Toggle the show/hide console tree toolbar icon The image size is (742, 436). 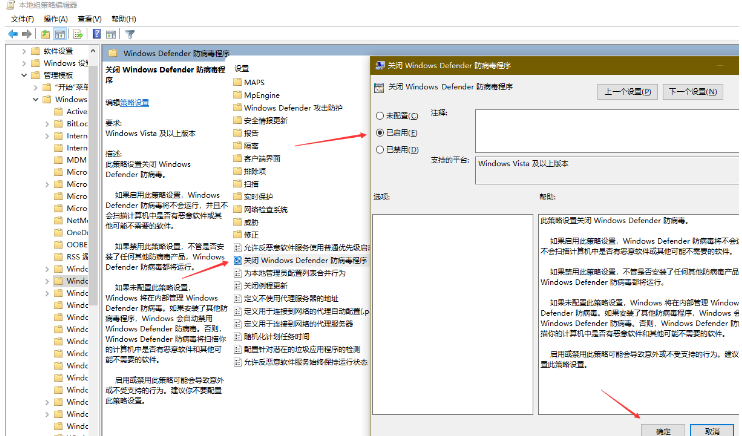pos(60,34)
